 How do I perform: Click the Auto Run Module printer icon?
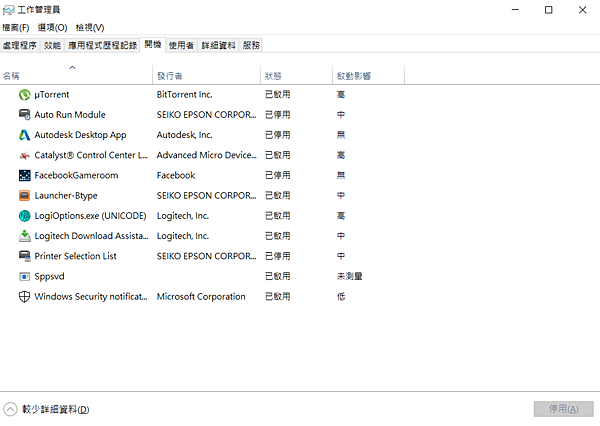24,114
